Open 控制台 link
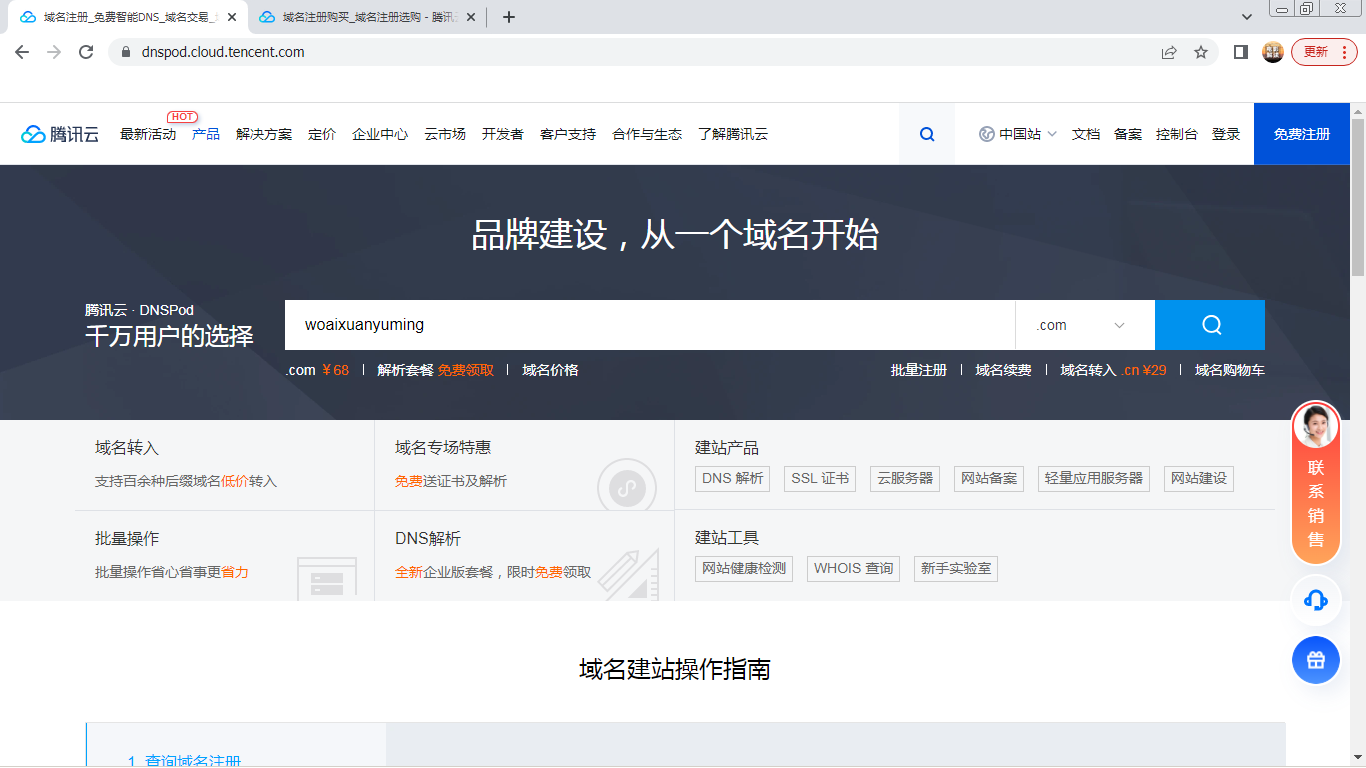 pyautogui.click(x=1177, y=134)
